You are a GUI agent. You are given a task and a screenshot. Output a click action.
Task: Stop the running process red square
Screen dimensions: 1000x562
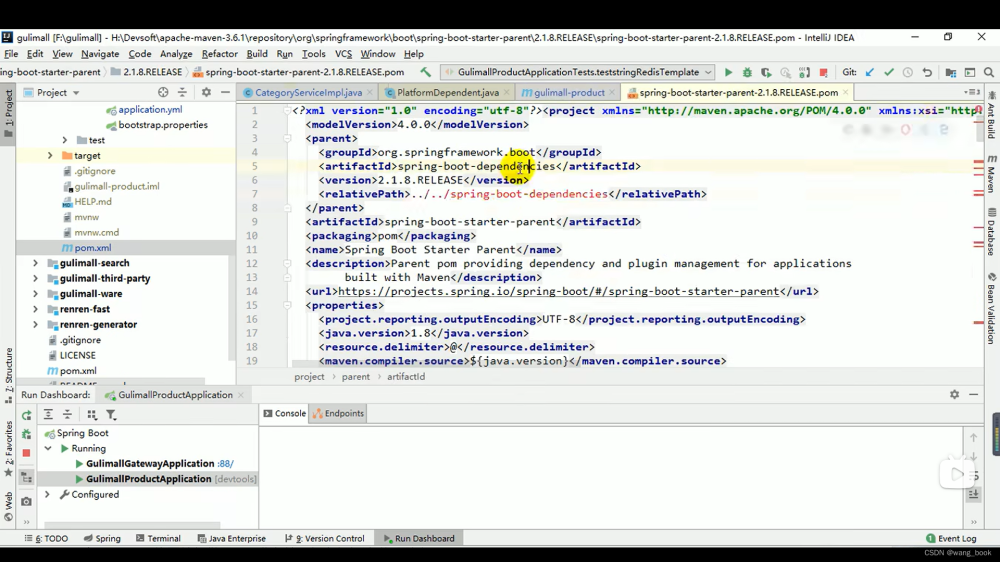point(823,73)
